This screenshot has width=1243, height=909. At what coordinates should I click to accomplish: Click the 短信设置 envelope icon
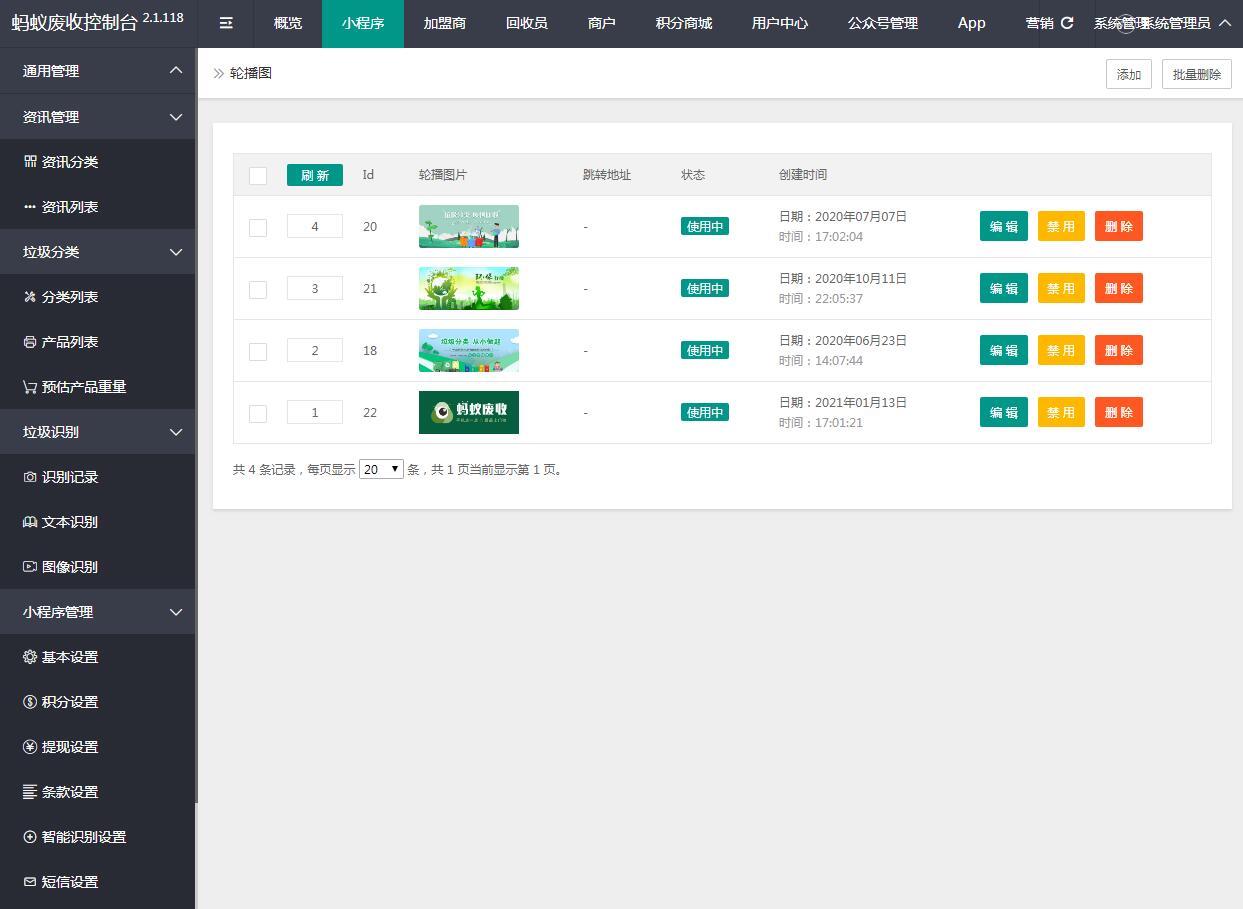tap(30, 881)
